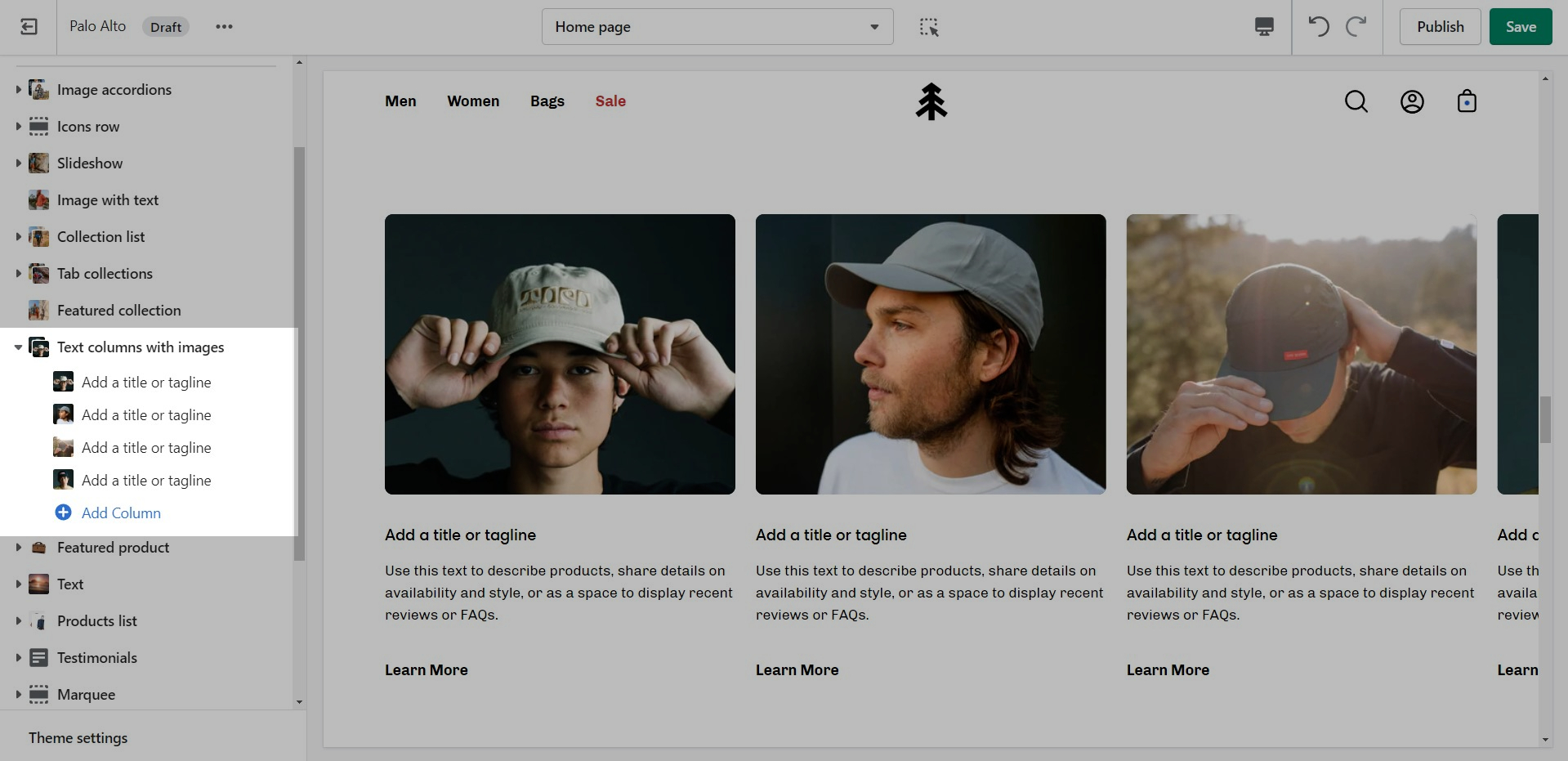Expand the Testimonials section arrow
Screen dimensions: 1568x761
click(18, 658)
